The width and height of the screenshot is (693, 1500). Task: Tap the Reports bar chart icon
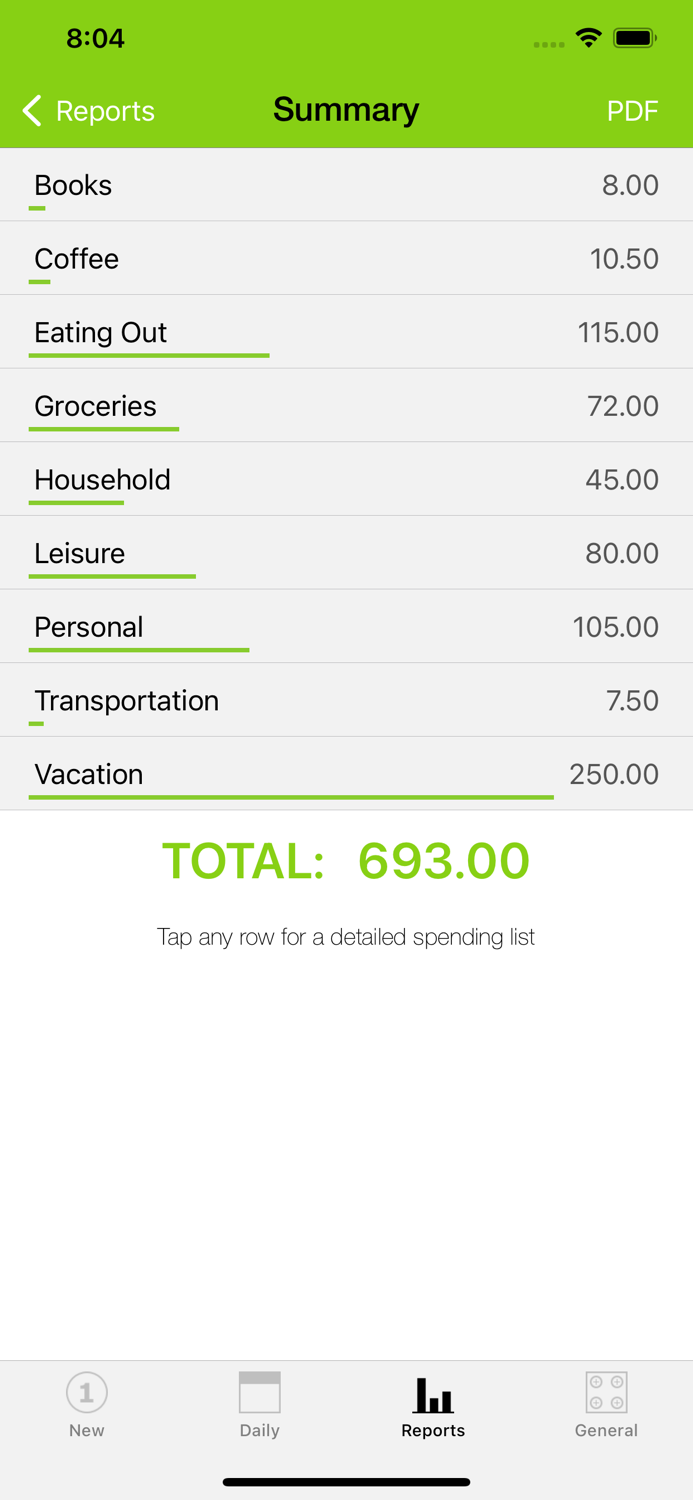(x=433, y=1391)
